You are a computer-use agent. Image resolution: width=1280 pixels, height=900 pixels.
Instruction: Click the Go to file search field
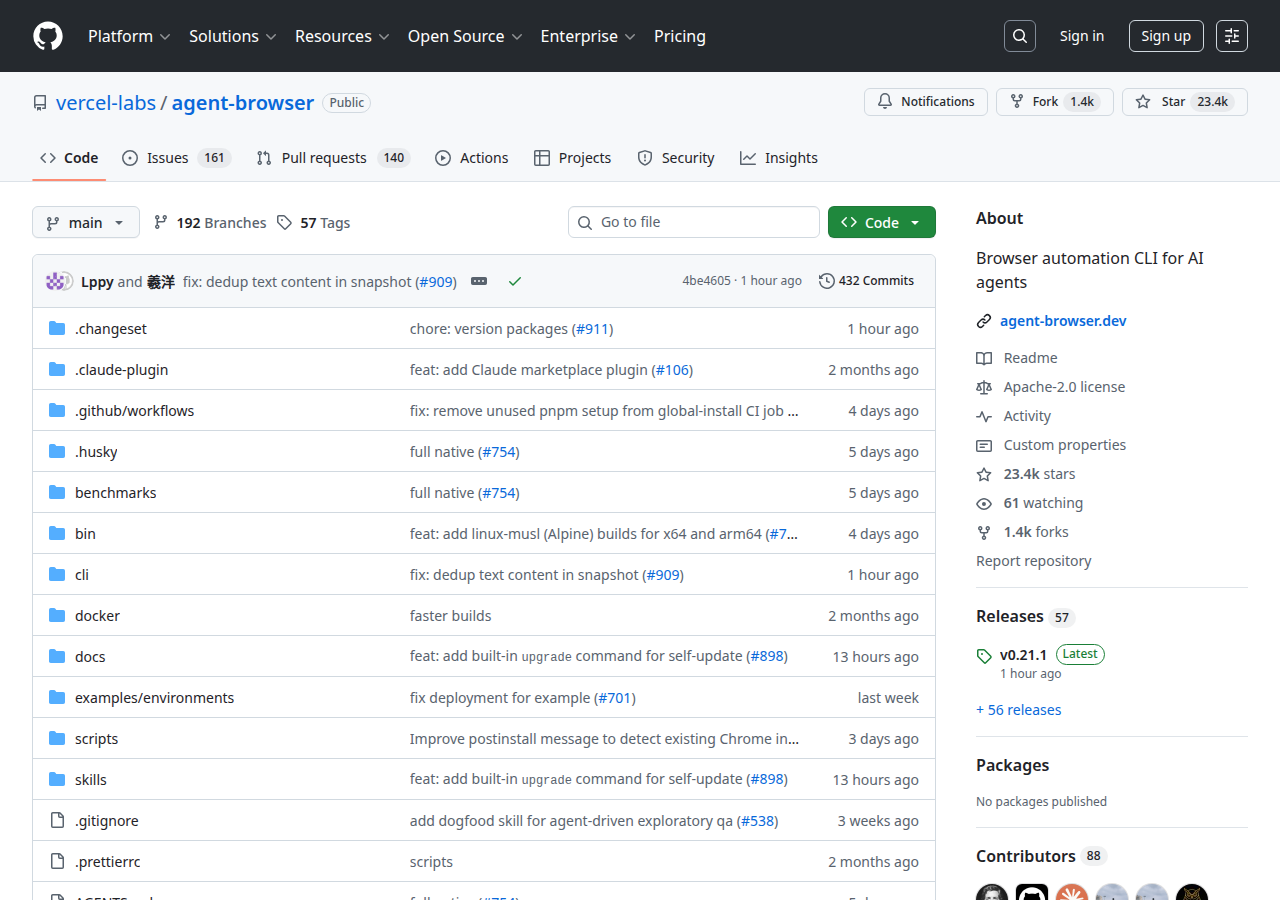pos(693,222)
